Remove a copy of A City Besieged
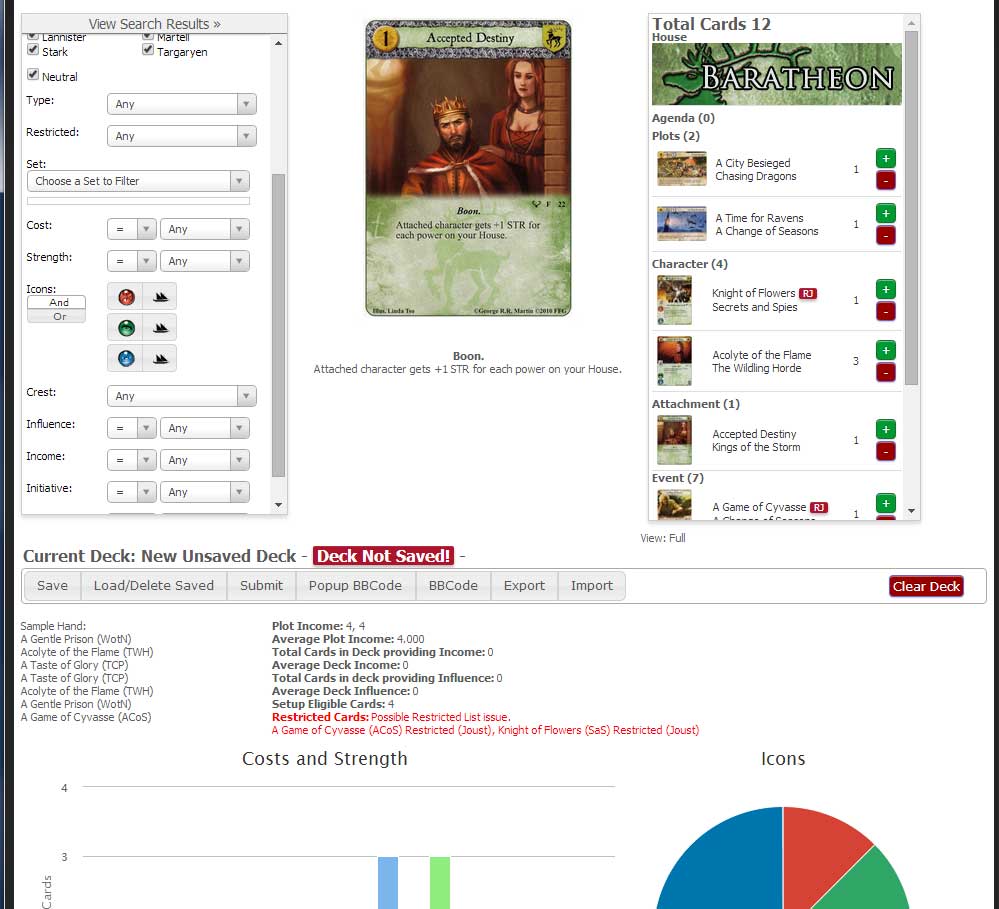The image size is (999, 909). coord(886,180)
